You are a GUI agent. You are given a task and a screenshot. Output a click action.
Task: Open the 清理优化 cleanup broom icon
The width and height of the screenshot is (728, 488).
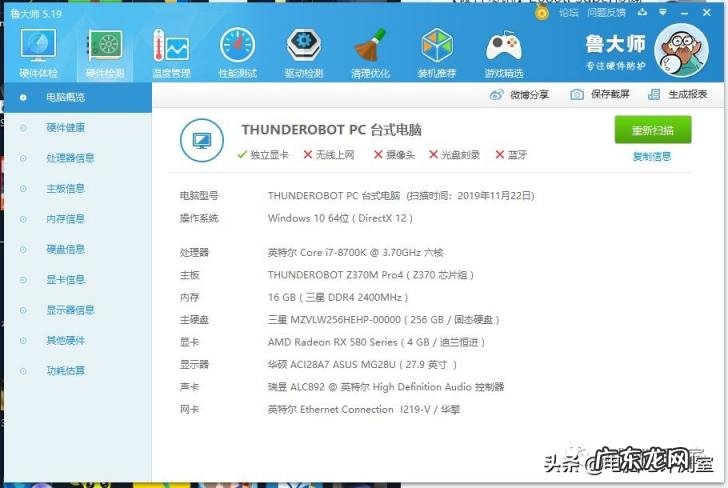coord(370,53)
